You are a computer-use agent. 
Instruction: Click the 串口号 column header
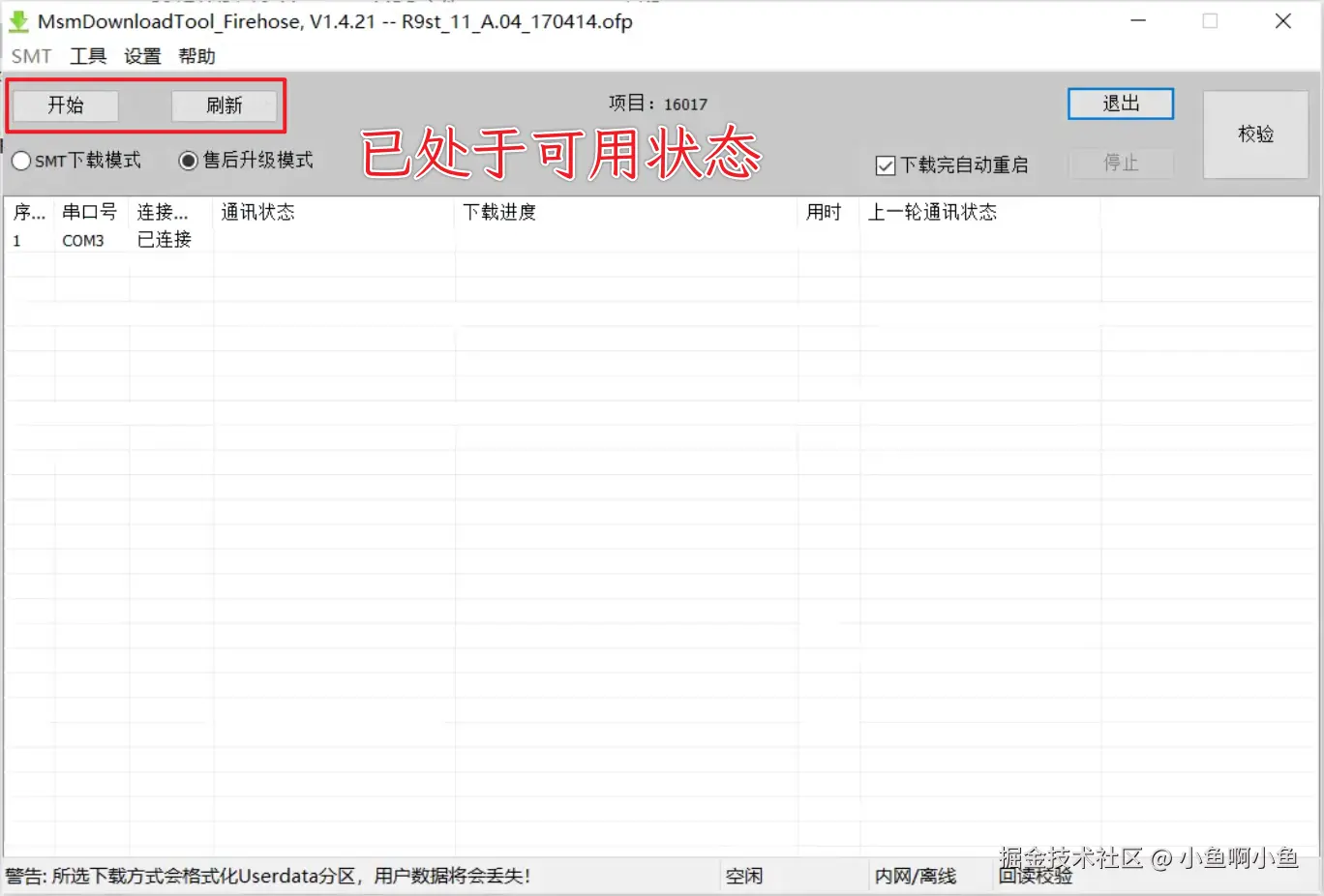[x=92, y=212]
